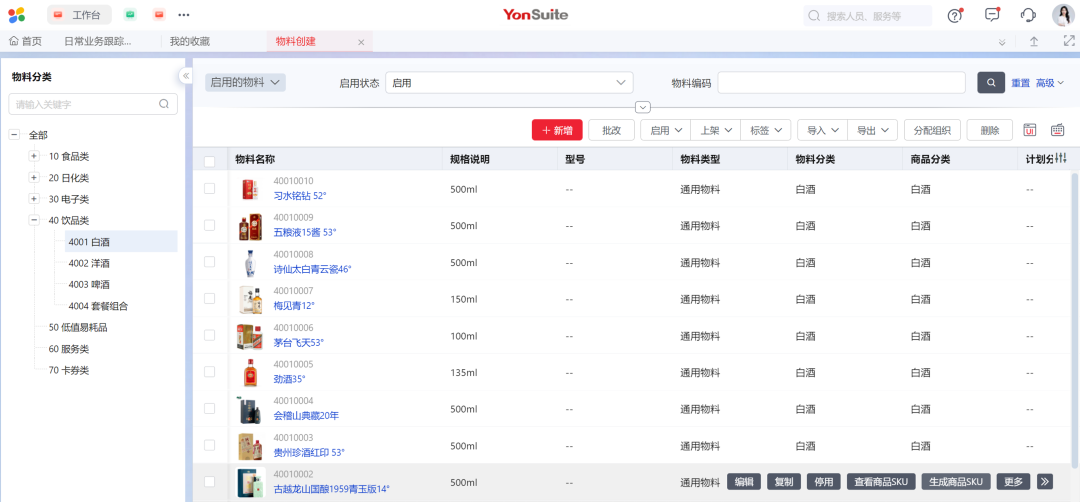The height and width of the screenshot is (502, 1080).
Task: Open the 导出 dropdown
Action: click(872, 130)
